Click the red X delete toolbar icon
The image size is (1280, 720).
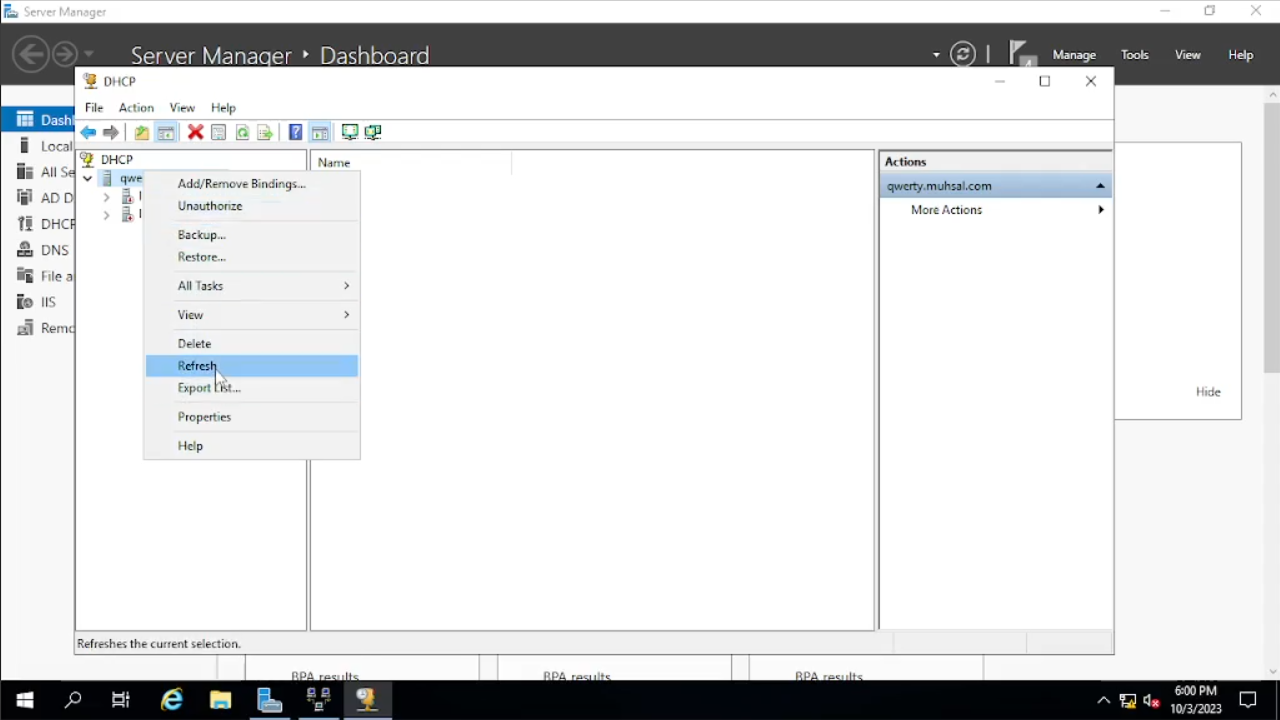[x=195, y=132]
